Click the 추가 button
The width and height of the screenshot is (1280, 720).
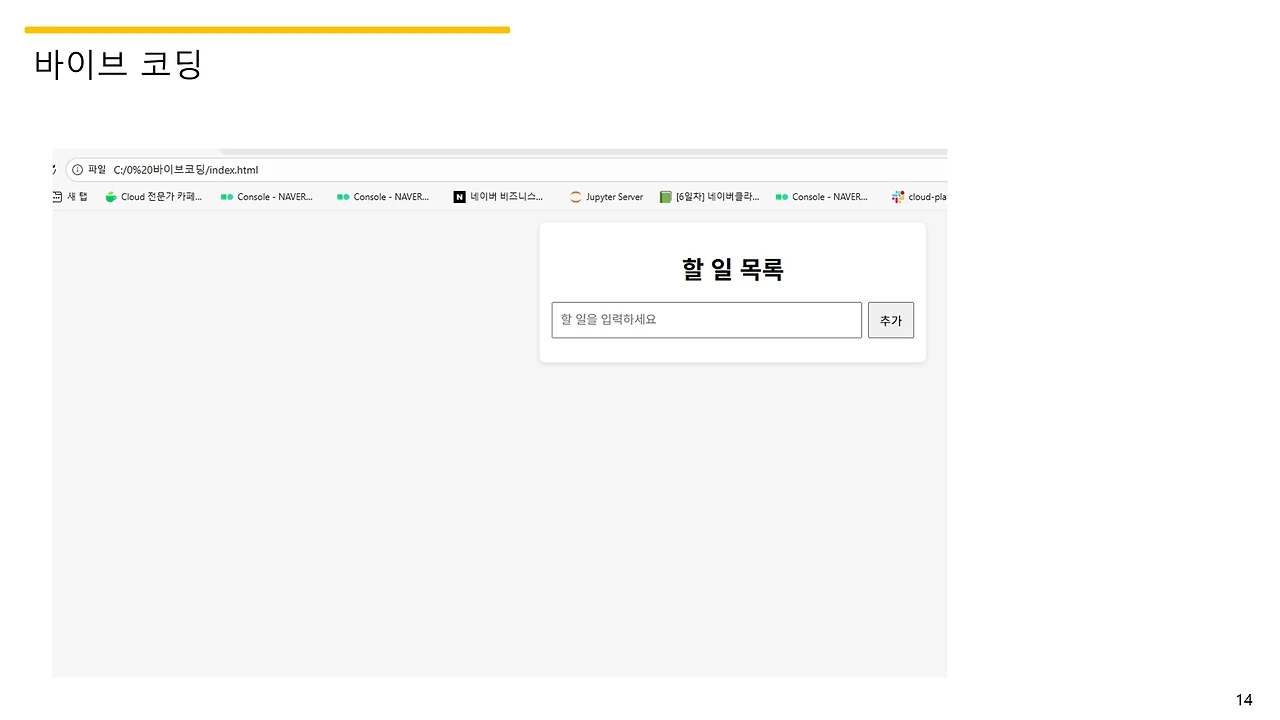pyautogui.click(x=890, y=320)
